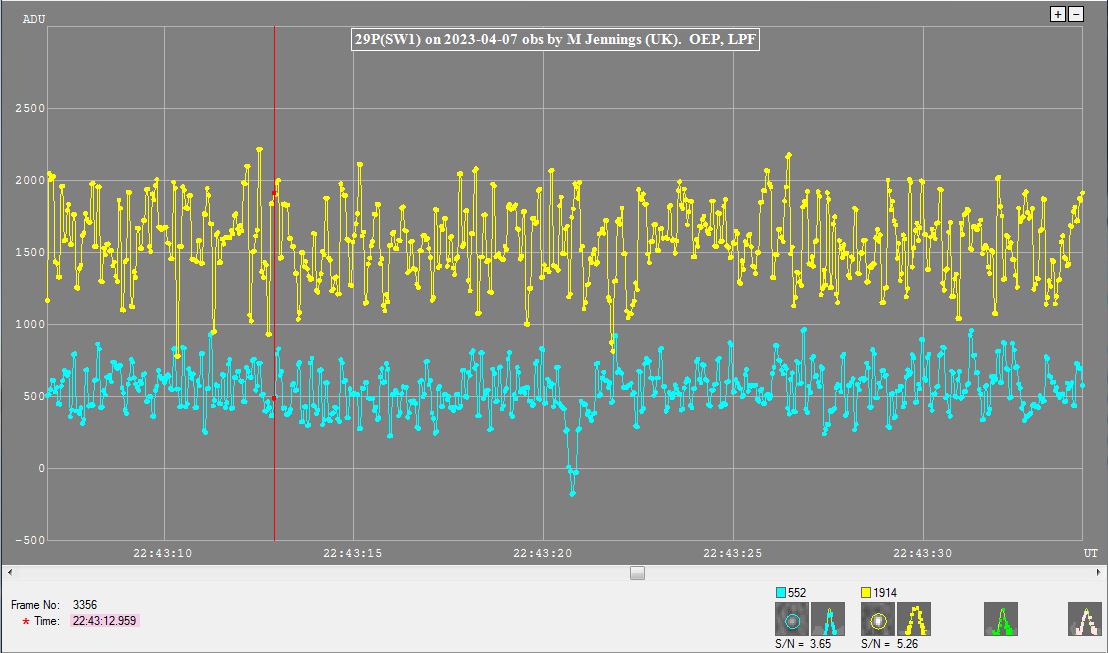Viewport: 1108px width, 653px height.
Task: Open the cyan target star thumbnail
Action: click(x=791, y=619)
